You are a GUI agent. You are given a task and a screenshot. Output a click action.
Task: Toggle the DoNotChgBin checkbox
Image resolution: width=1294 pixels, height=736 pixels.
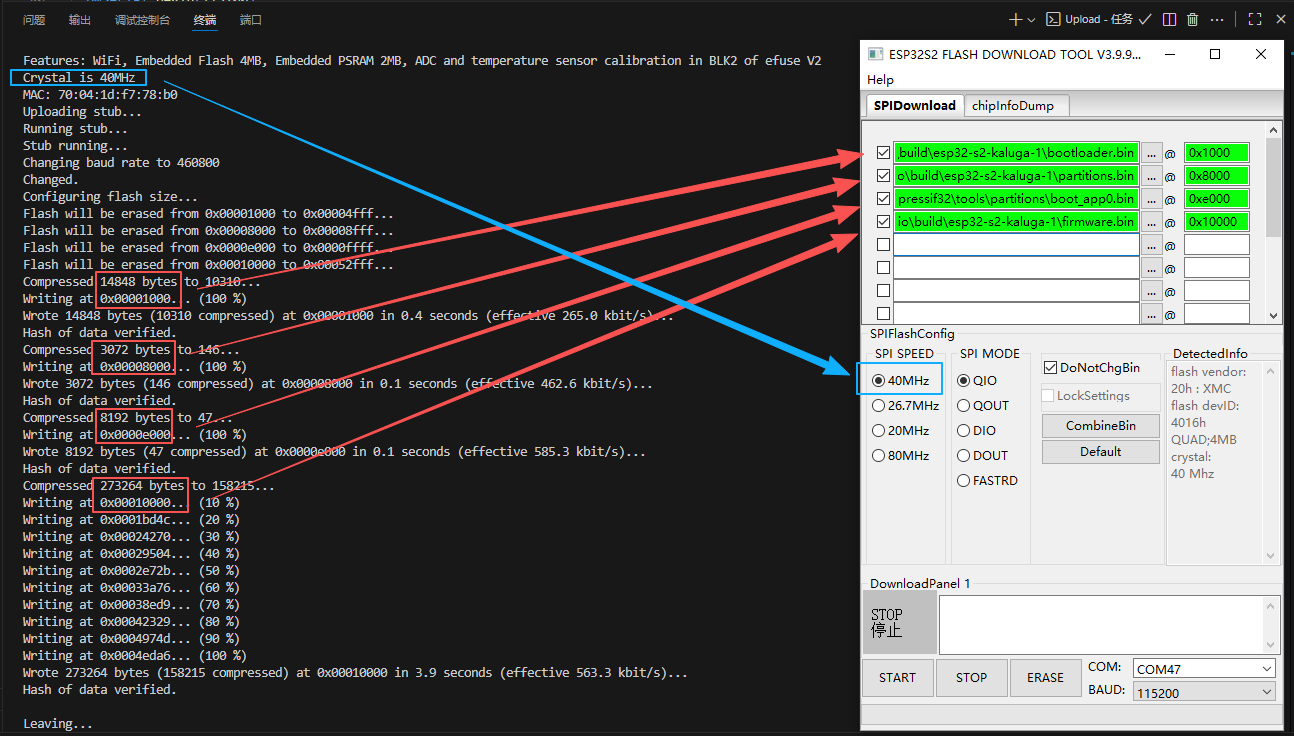pyautogui.click(x=1050, y=368)
